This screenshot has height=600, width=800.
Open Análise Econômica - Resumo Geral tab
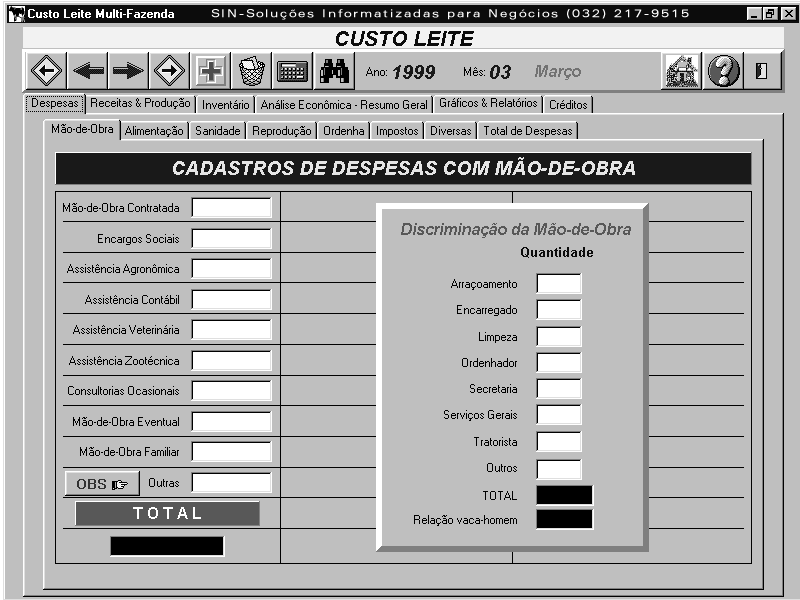pyautogui.click(x=344, y=105)
